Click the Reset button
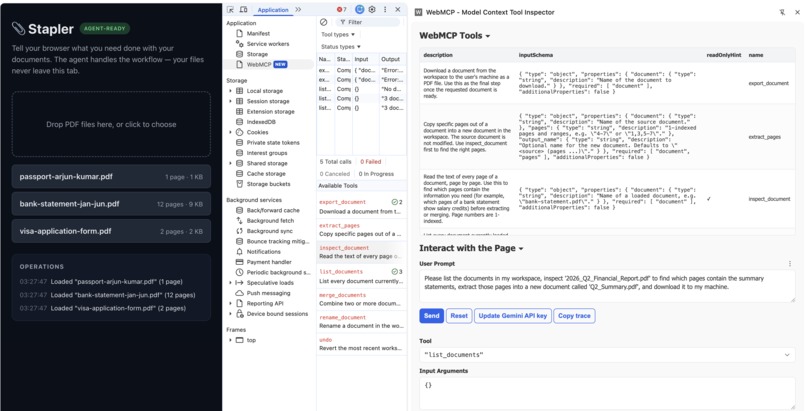Image resolution: width=806 pixels, height=411 pixels. click(x=459, y=316)
